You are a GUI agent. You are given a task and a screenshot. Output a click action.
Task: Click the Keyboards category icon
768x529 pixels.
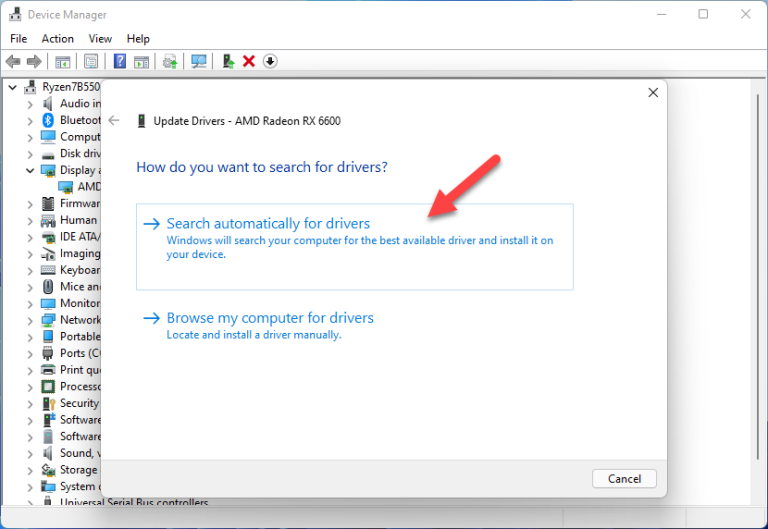point(48,270)
